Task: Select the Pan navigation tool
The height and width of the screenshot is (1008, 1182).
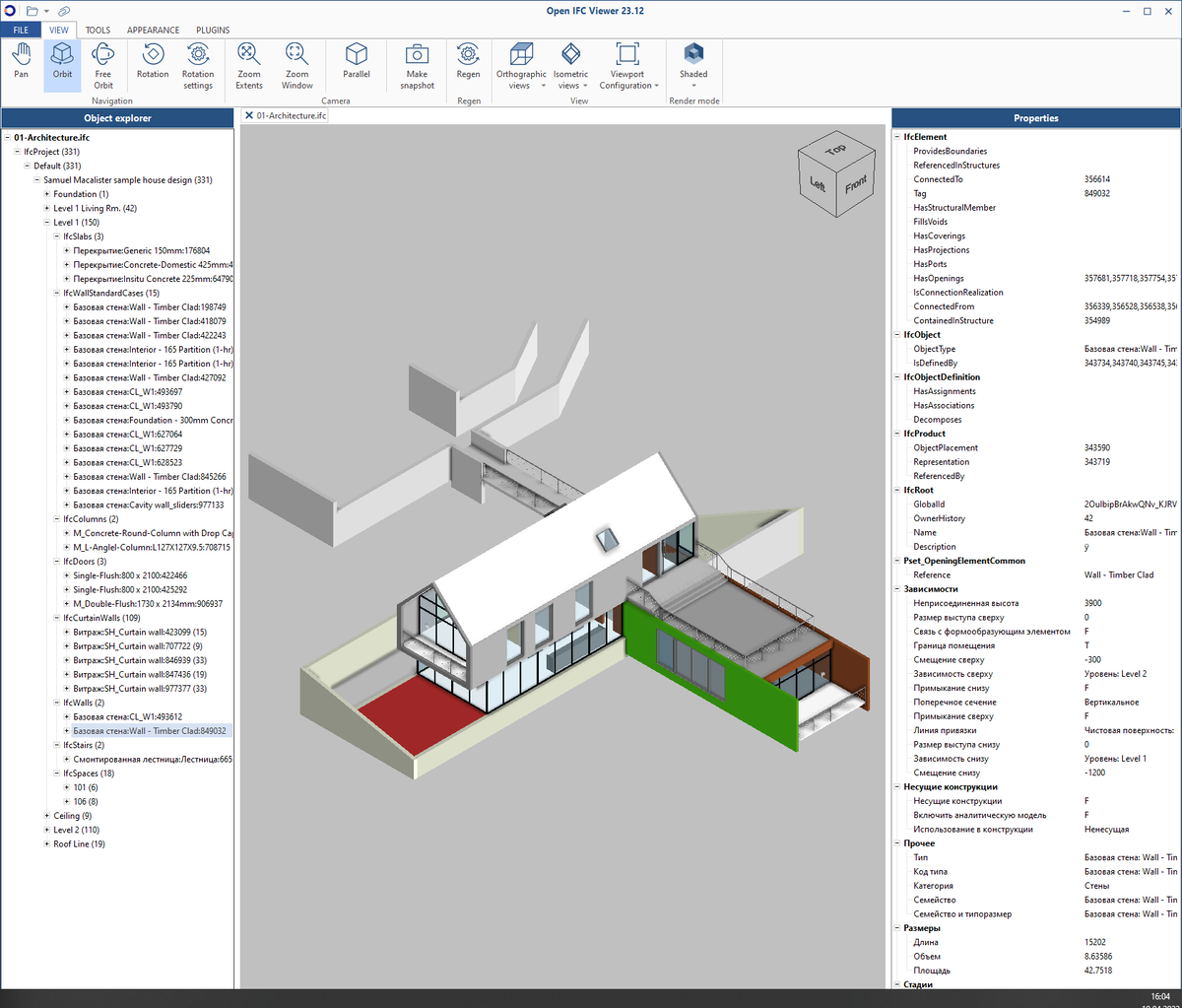Action: pos(21,65)
